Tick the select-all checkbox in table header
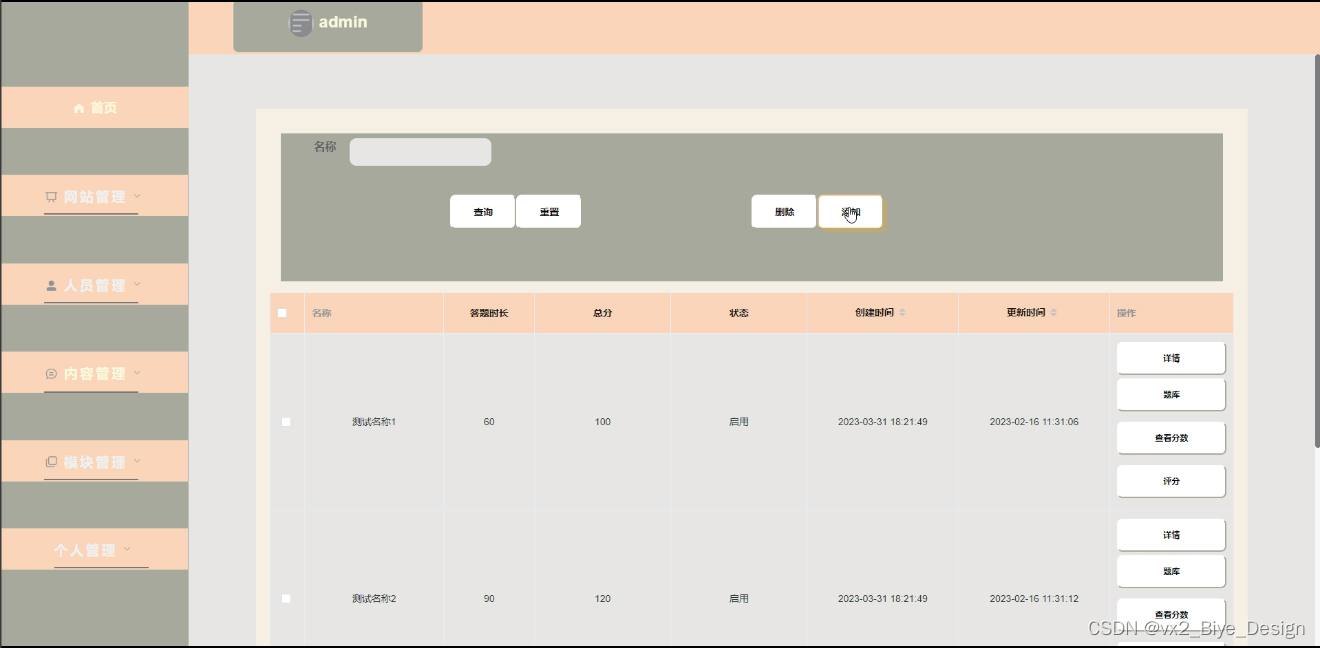1320x648 pixels. click(282, 313)
